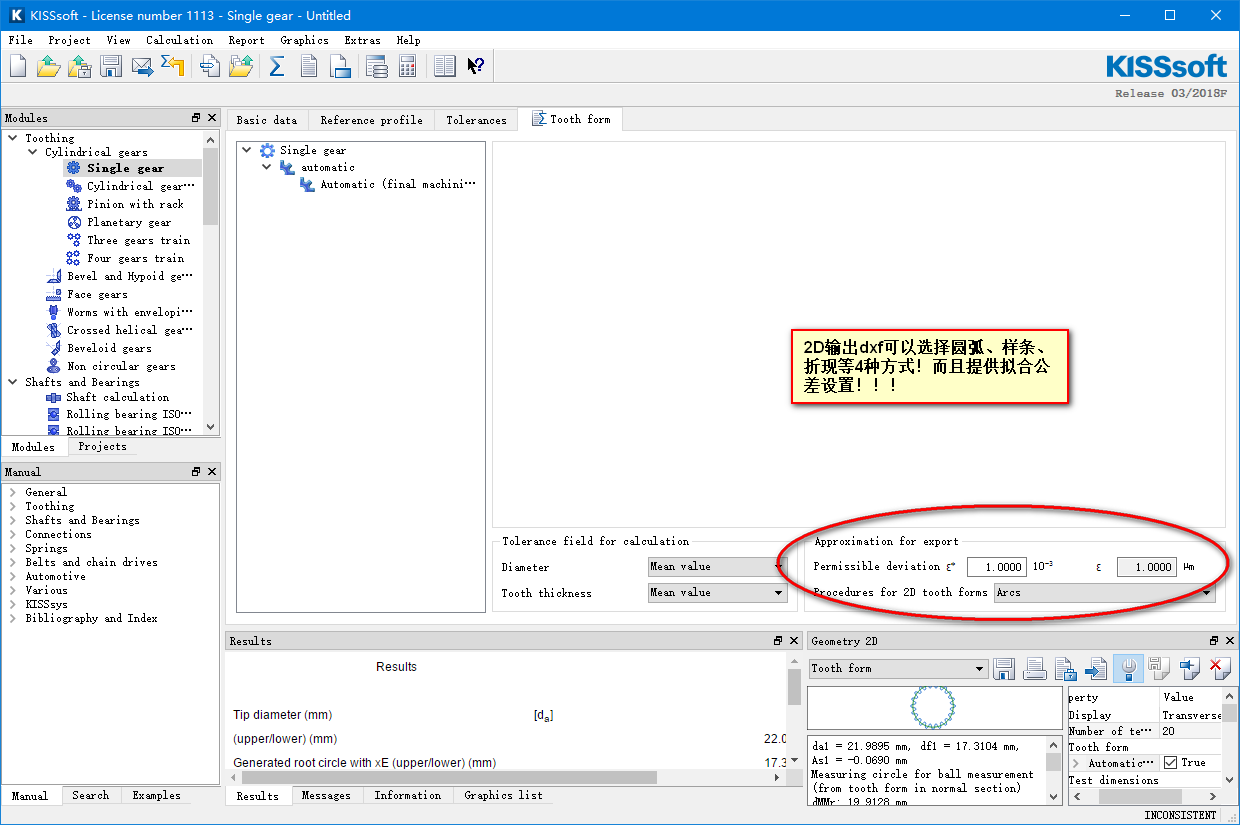Open the File menu
The height and width of the screenshot is (825, 1240).
point(20,40)
